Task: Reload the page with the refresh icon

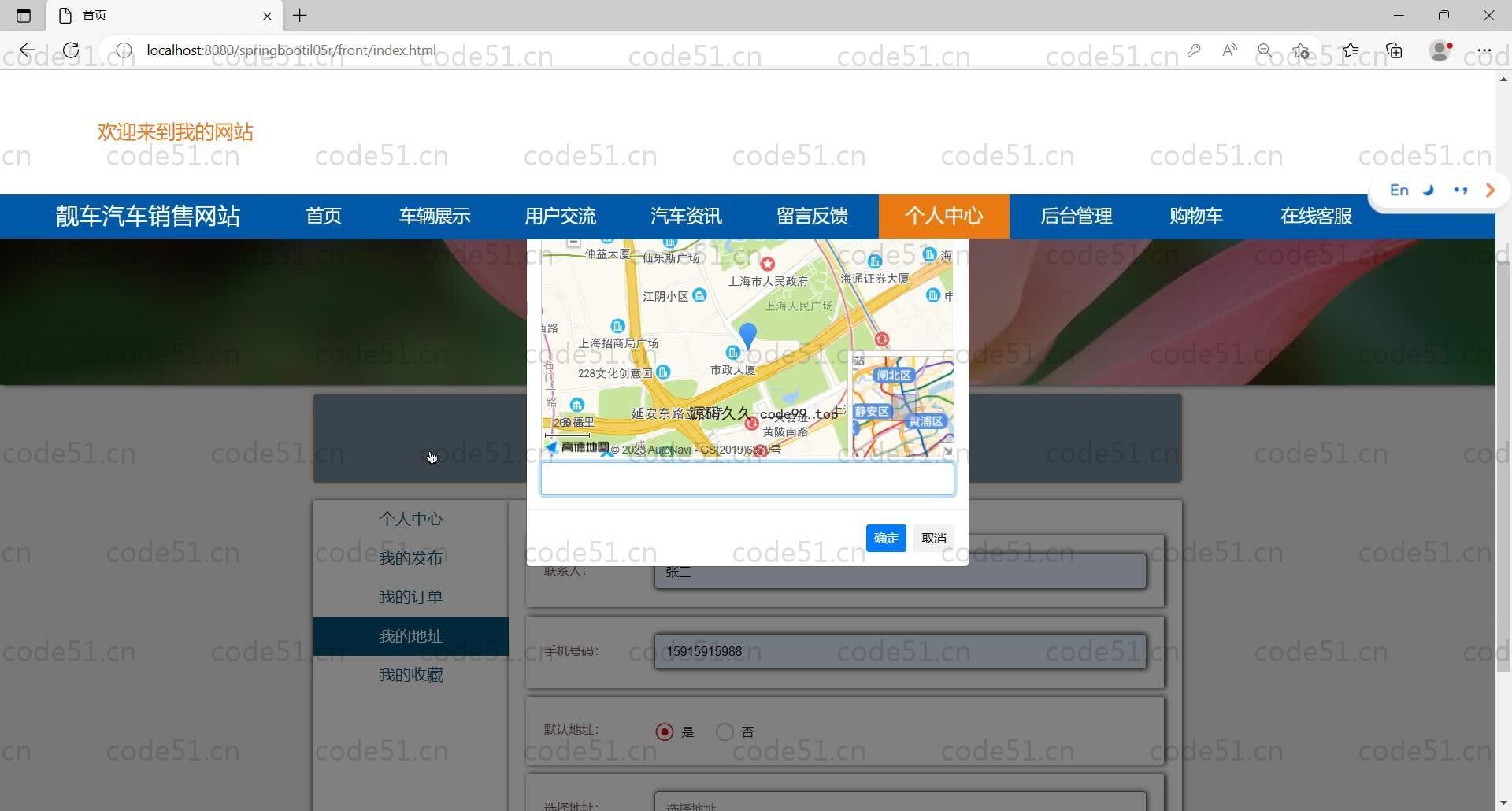Action: pyautogui.click(x=71, y=50)
